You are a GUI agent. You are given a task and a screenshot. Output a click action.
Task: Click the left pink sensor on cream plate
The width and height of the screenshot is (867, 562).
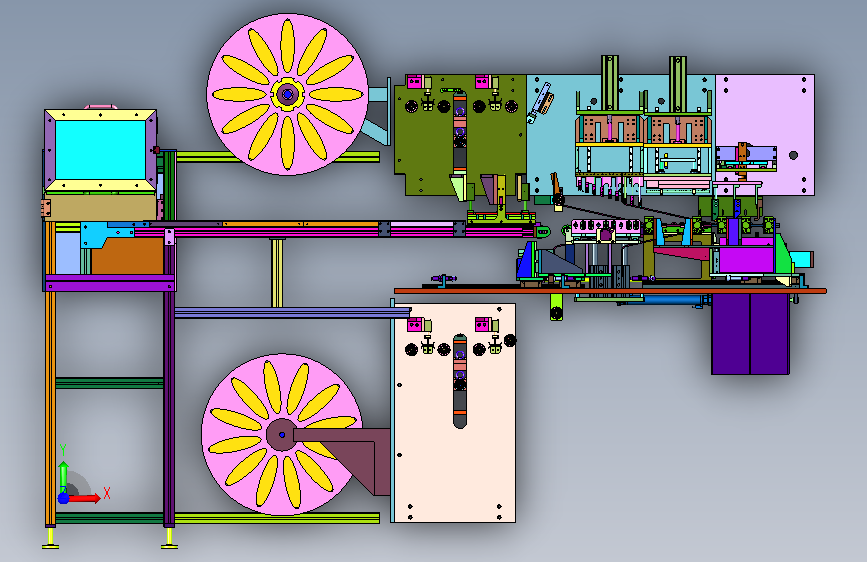click(x=415, y=325)
